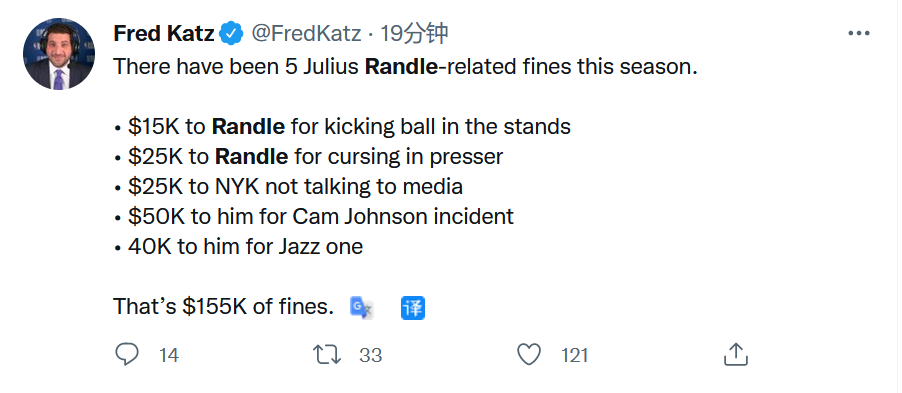The height and width of the screenshot is (393, 902).
Task: Click the reply speech bubble icon
Action: (x=127, y=354)
